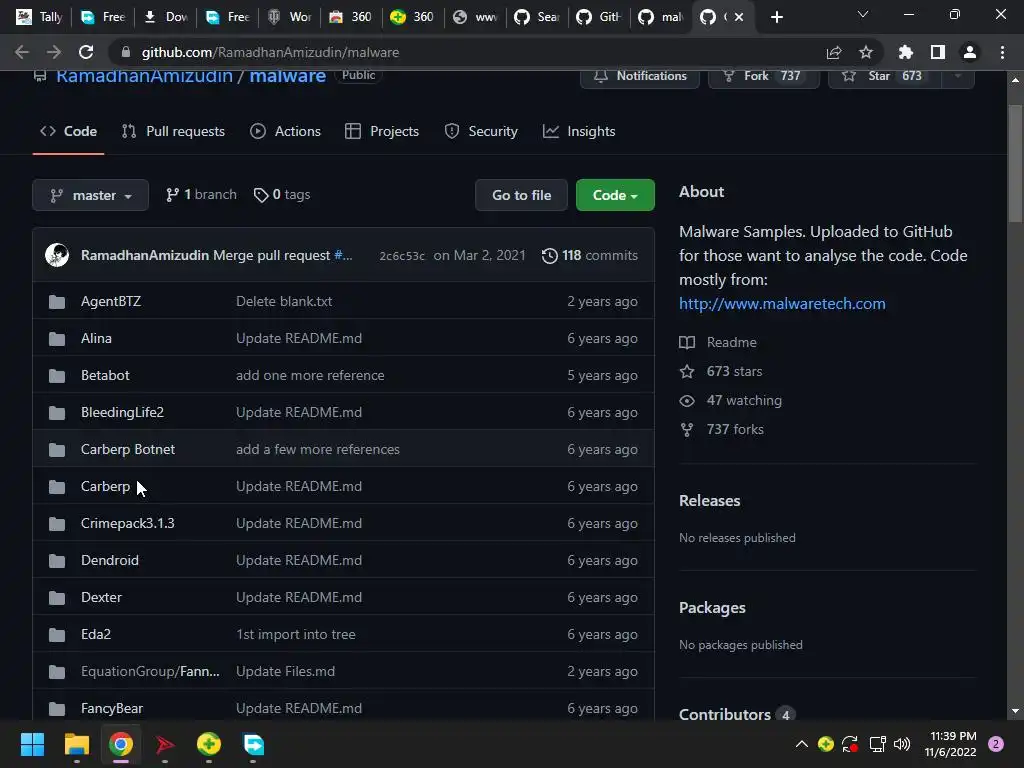This screenshot has width=1024, height=768.
Task: Click folder icon beside FancyBear
Action: point(57,709)
